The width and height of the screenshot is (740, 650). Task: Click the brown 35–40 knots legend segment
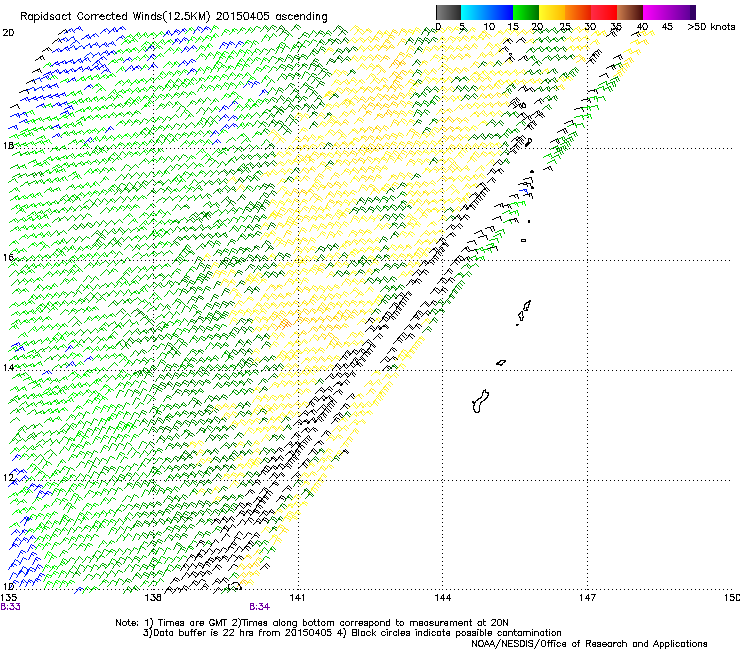pyautogui.click(x=630, y=12)
